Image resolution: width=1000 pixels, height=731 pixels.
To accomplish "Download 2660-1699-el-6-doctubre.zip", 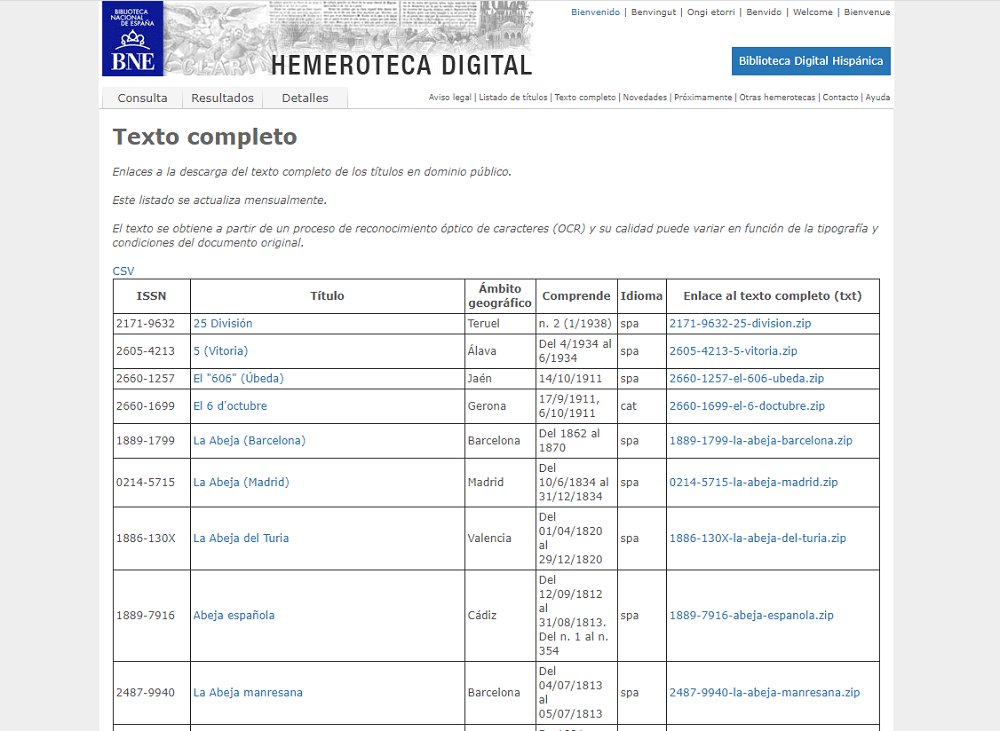I will coord(747,406).
